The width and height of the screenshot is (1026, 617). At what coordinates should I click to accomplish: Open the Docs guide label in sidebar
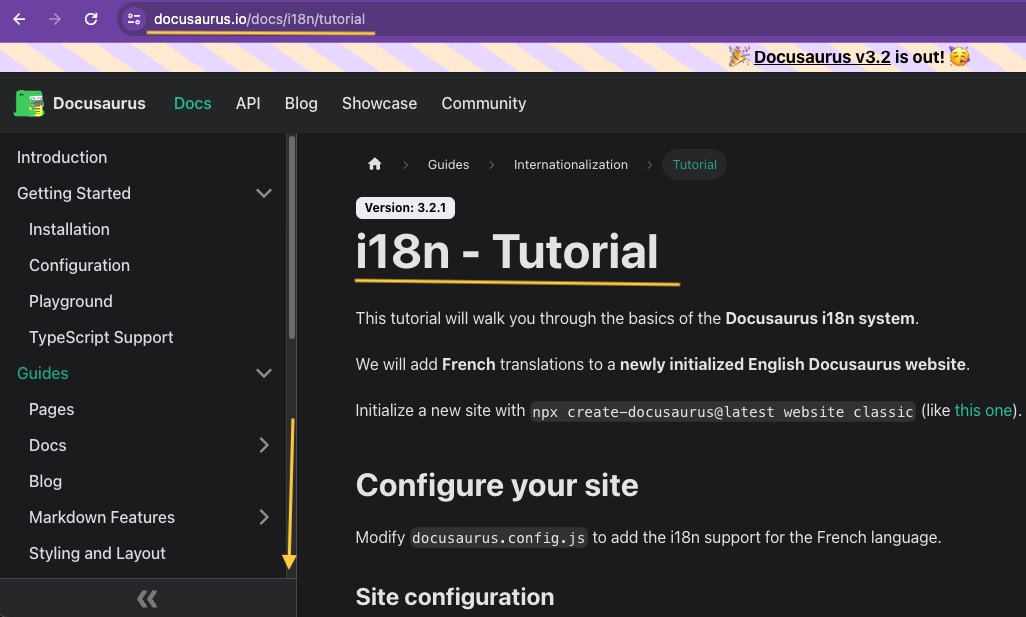(x=48, y=445)
